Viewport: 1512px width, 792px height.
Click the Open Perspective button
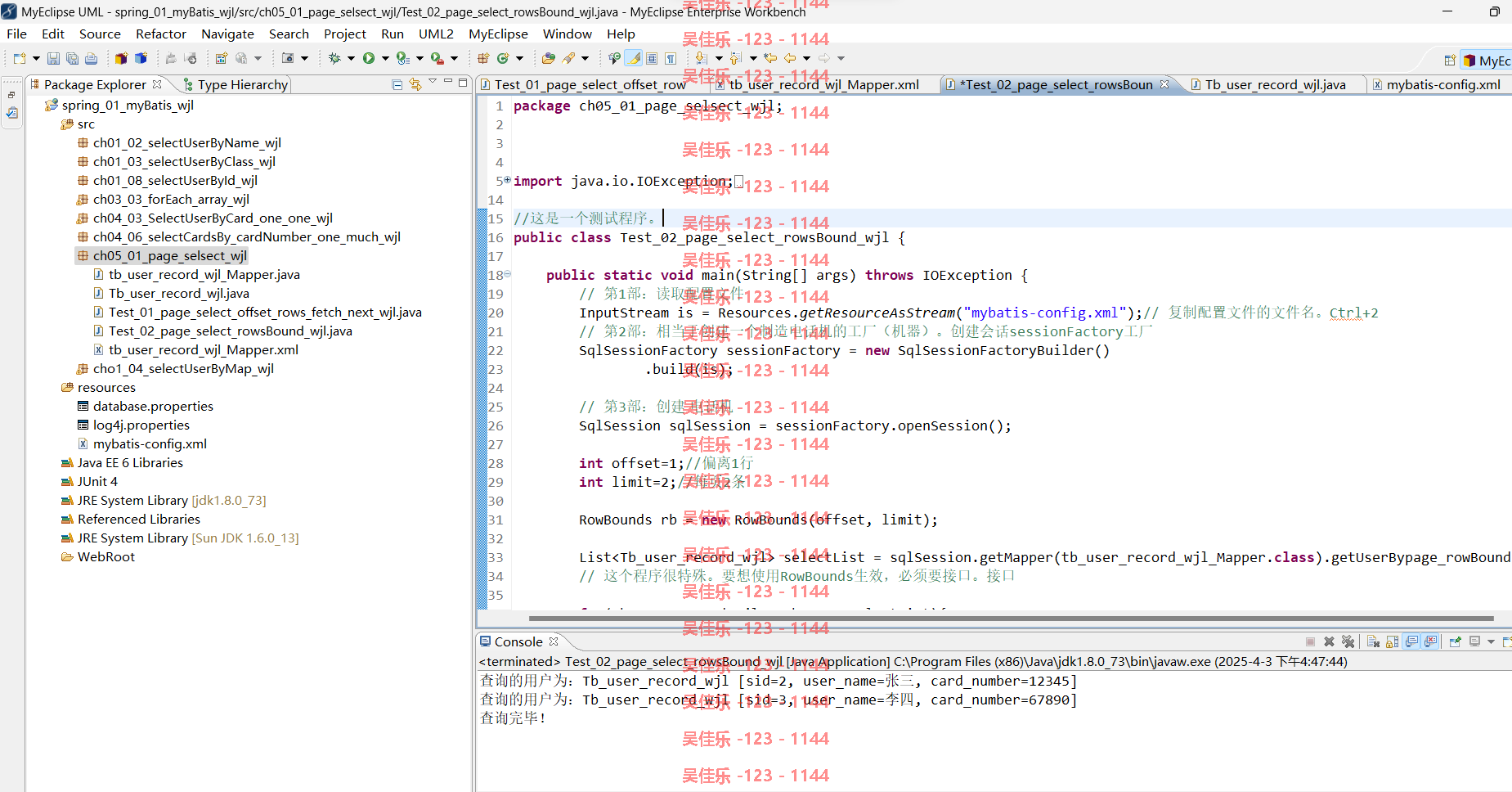1449,61
